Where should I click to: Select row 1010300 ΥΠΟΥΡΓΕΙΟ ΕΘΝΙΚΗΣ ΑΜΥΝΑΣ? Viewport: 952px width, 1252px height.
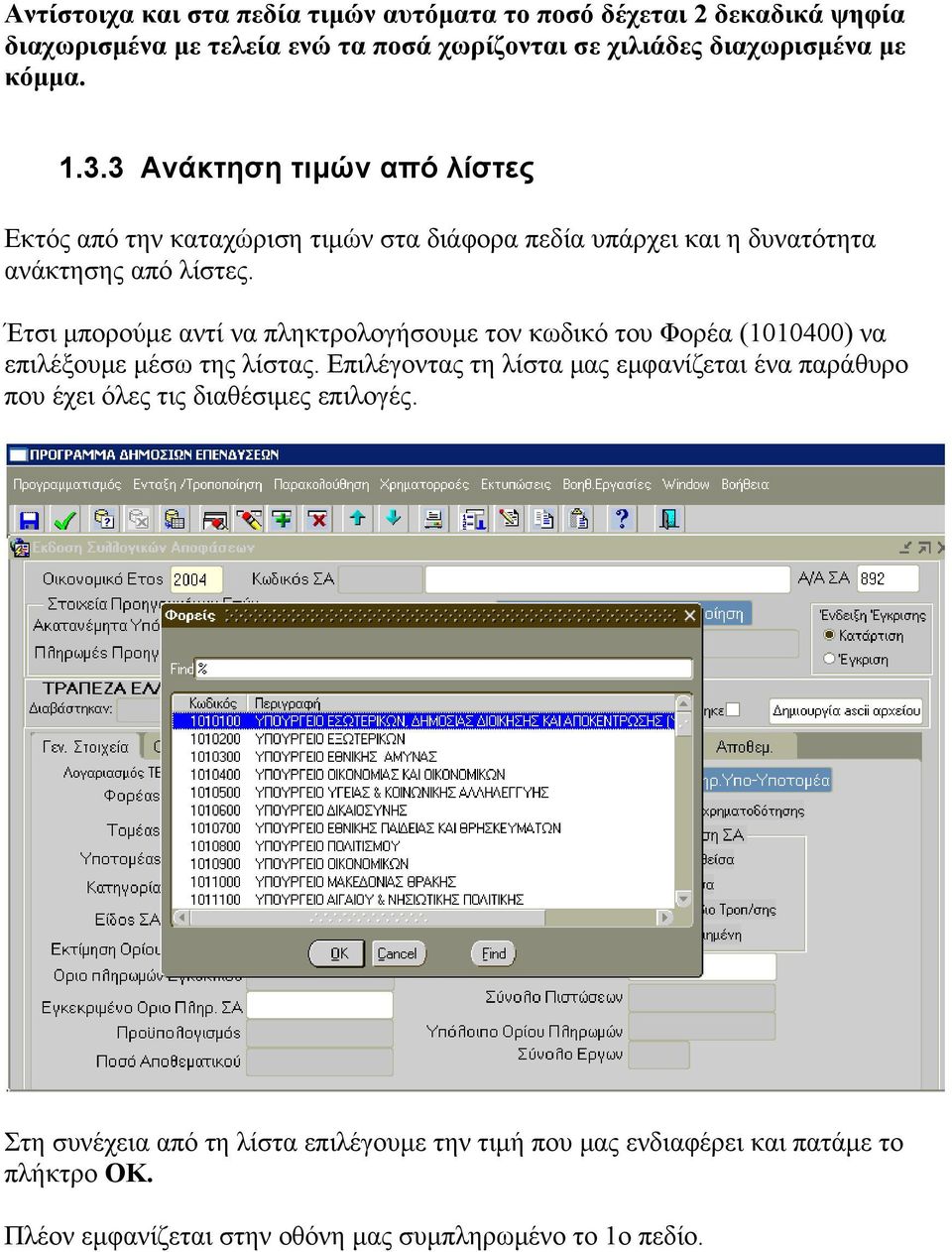coord(423,757)
